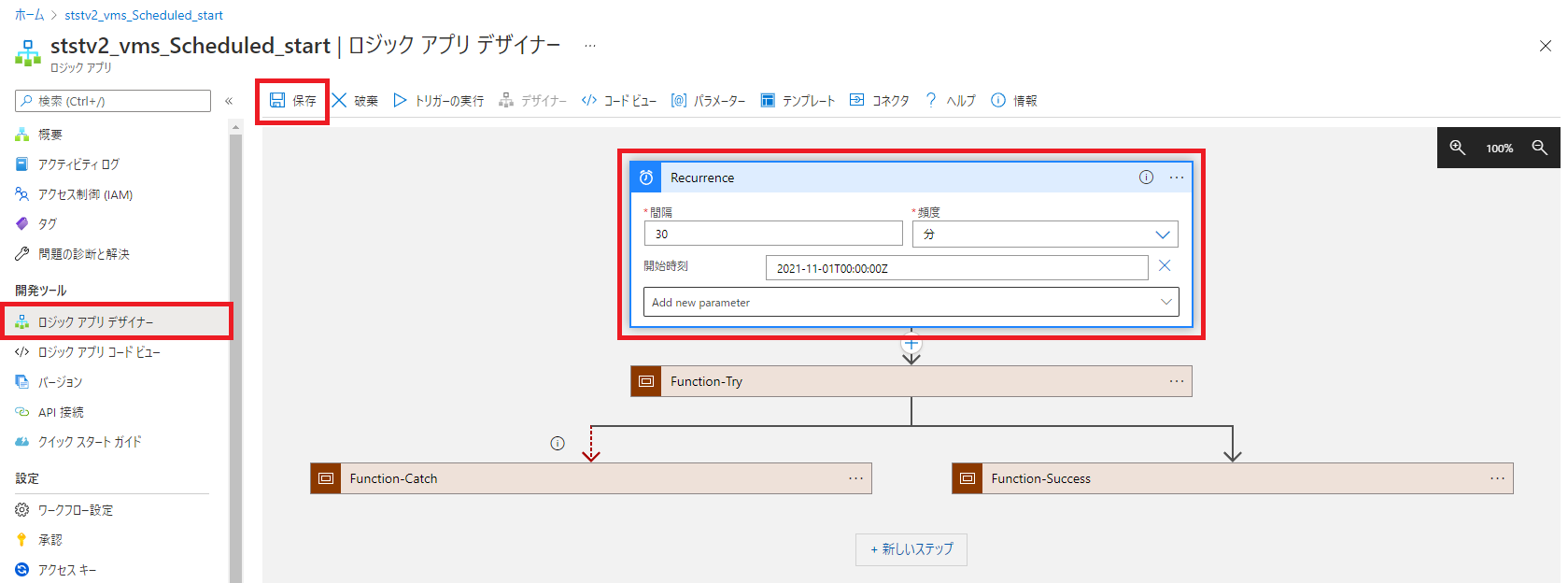This screenshot has height=583, width=1568.
Task: Show run-after info icon near Function-Catch
Action: coord(558,444)
